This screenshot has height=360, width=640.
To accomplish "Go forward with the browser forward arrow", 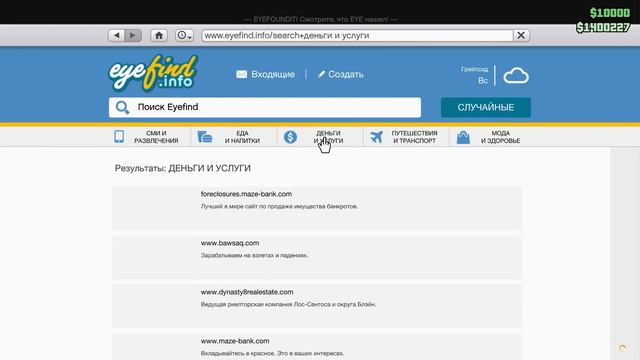I will click(133, 36).
